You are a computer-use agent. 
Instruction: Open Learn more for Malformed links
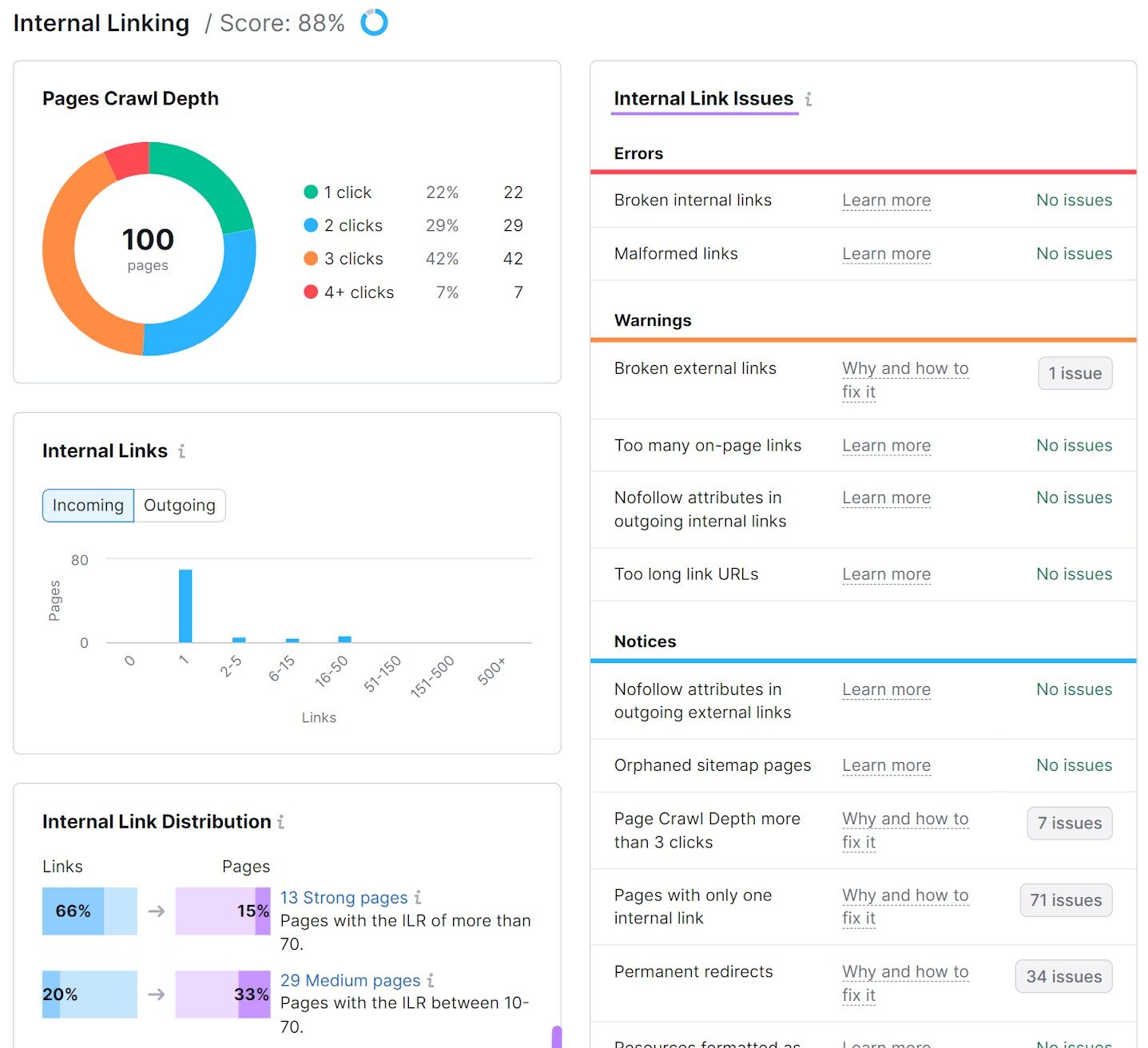pyautogui.click(x=886, y=254)
